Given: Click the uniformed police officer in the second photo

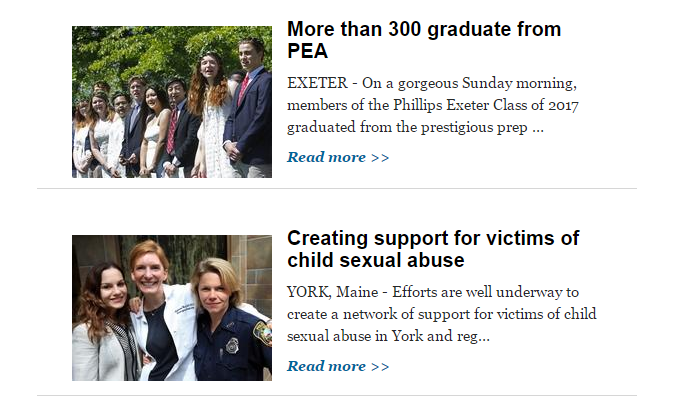Looking at the screenshot, I should (x=228, y=330).
